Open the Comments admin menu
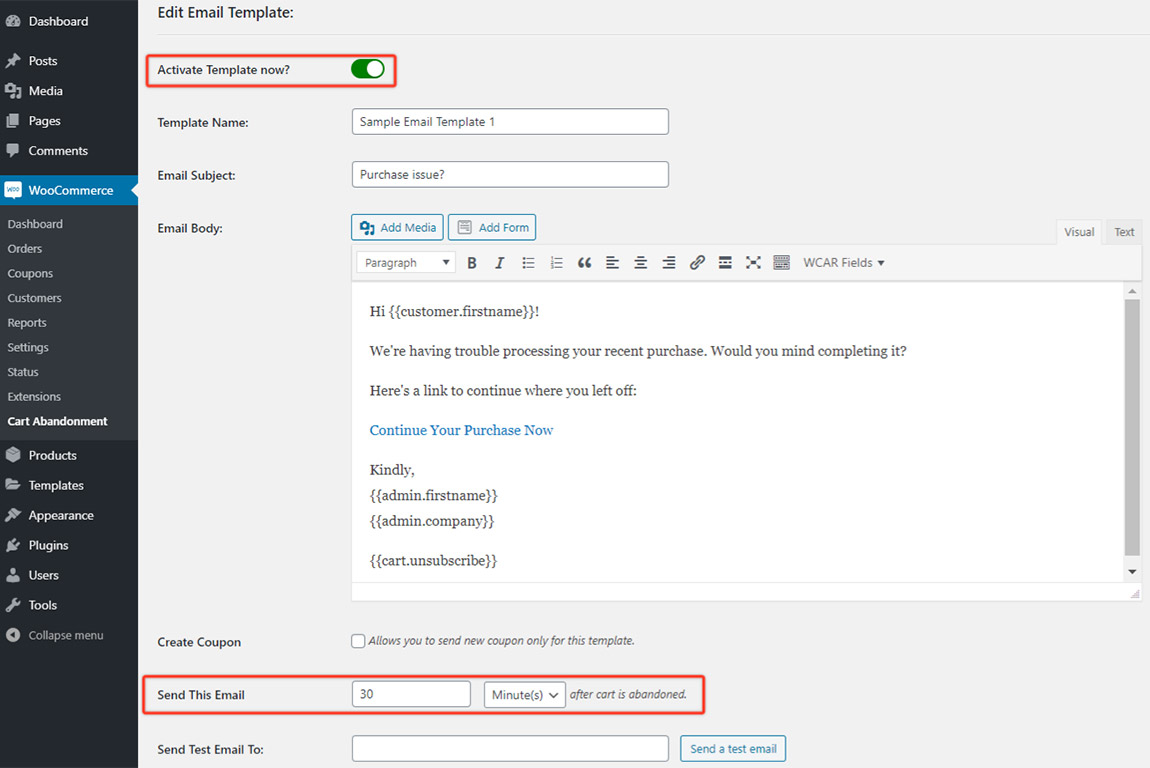1150x768 pixels. (x=69, y=151)
